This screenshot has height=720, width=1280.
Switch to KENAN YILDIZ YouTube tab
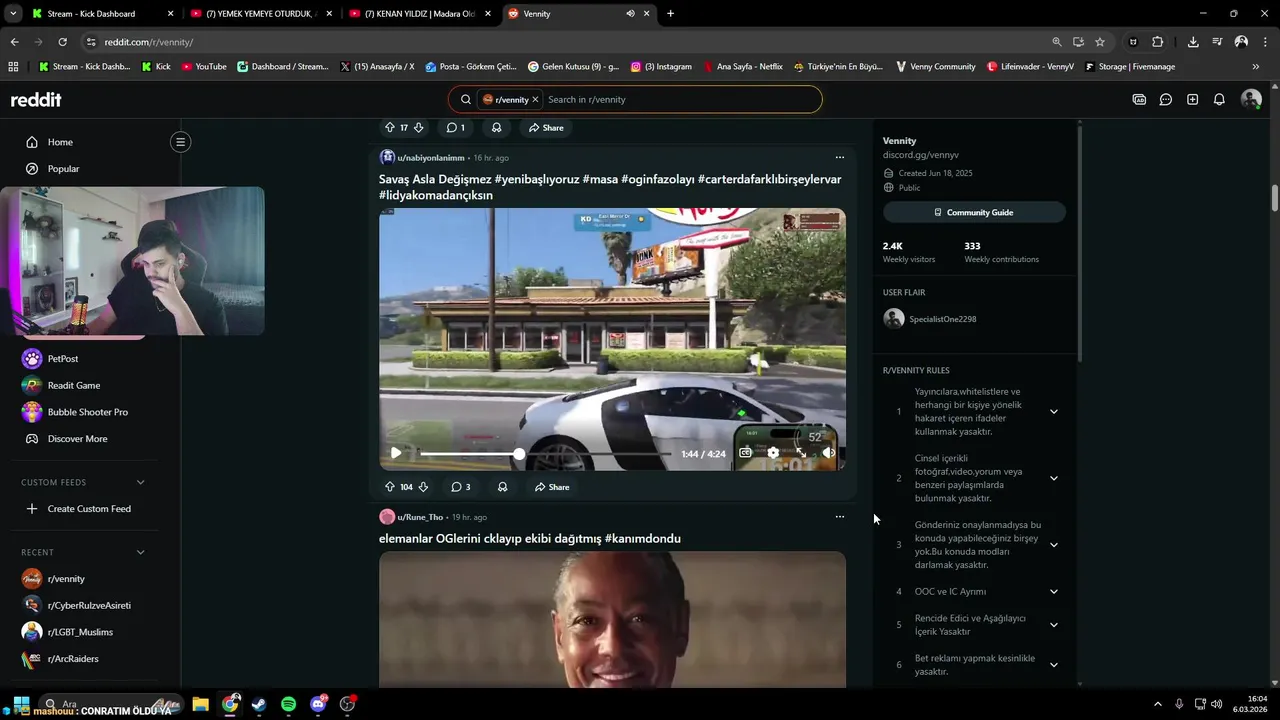point(418,14)
